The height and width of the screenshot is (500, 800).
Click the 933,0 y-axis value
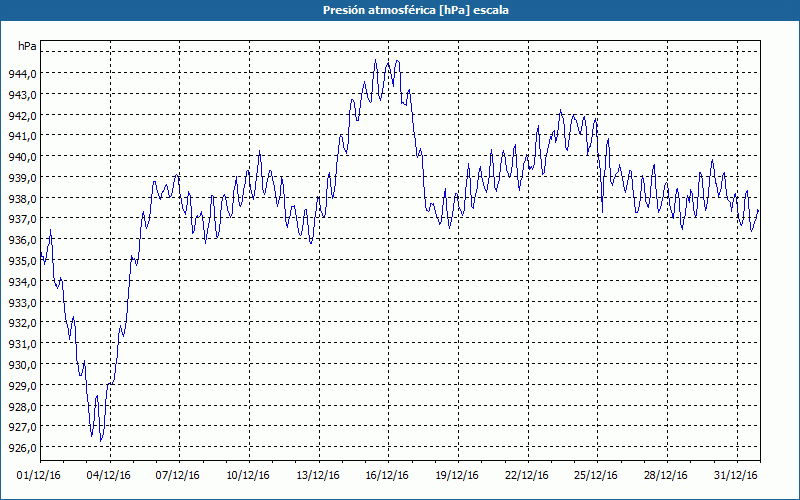pos(22,303)
